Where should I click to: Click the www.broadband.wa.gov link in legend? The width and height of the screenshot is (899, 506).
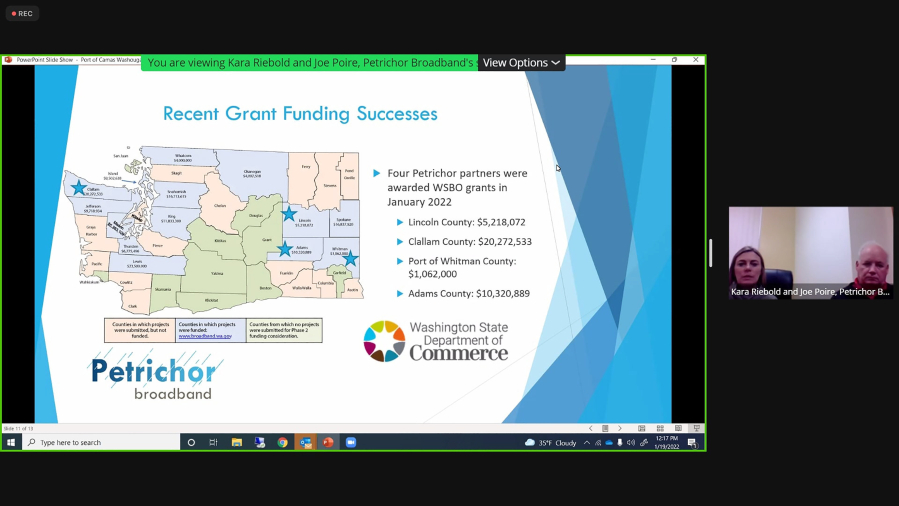205,336
